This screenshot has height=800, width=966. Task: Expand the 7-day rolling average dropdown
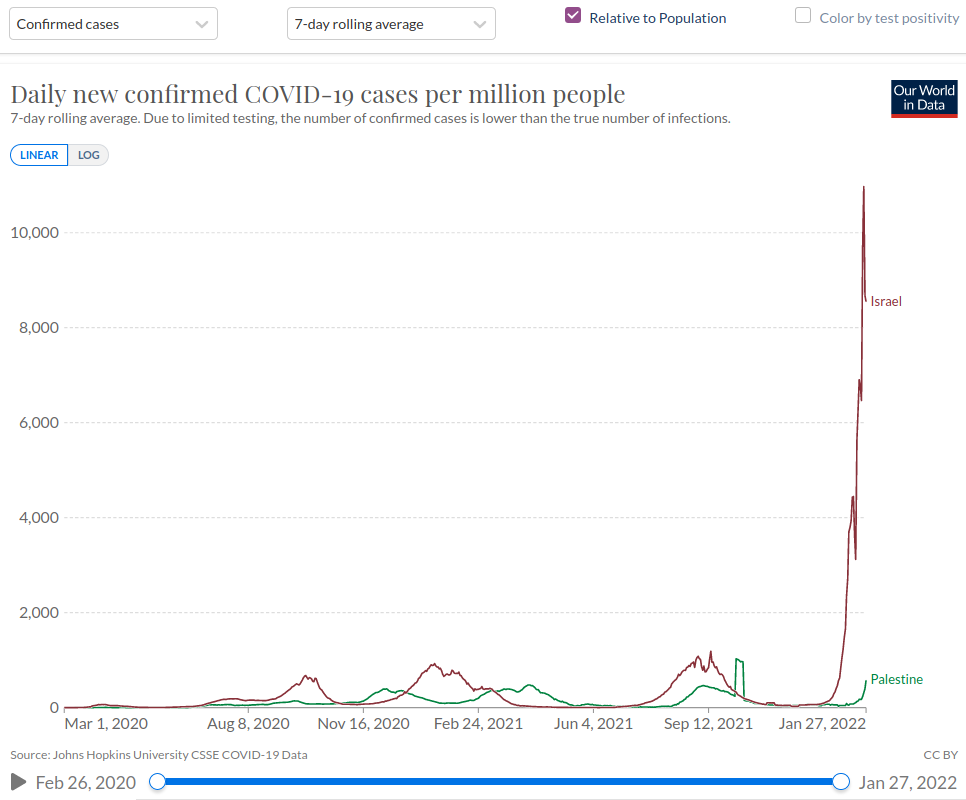point(391,24)
